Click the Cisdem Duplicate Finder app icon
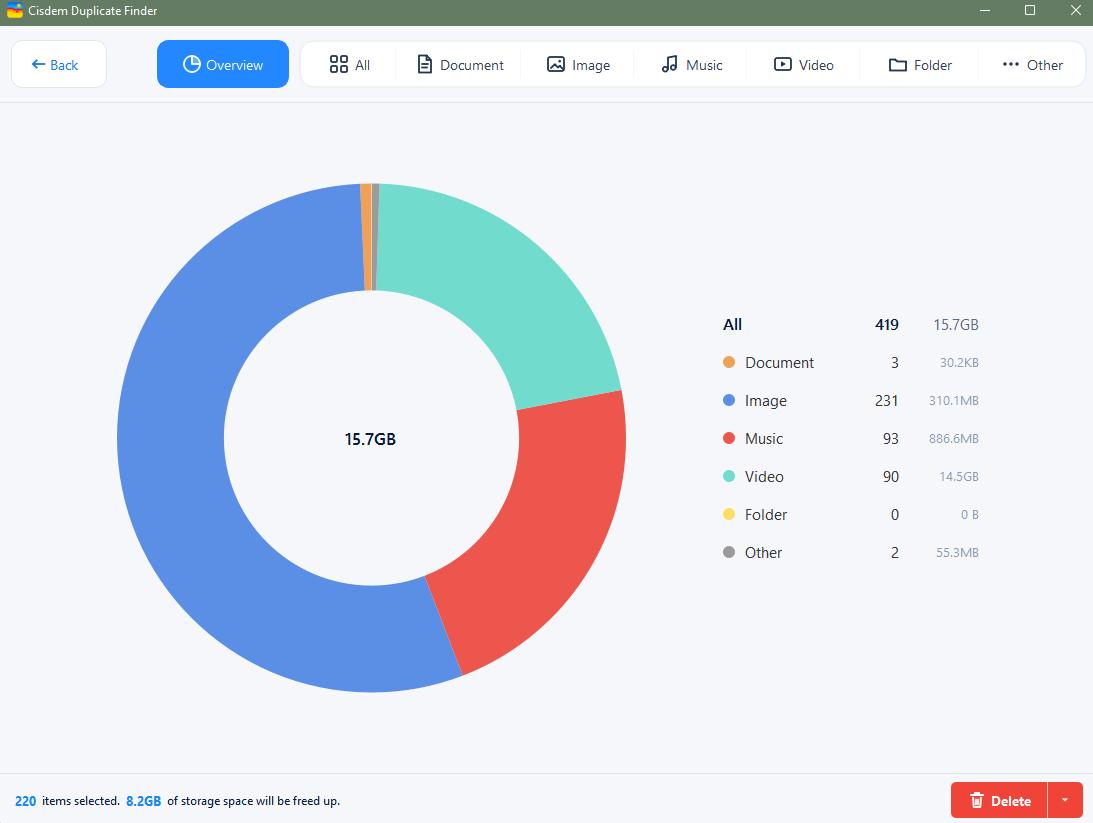 tap(15, 10)
